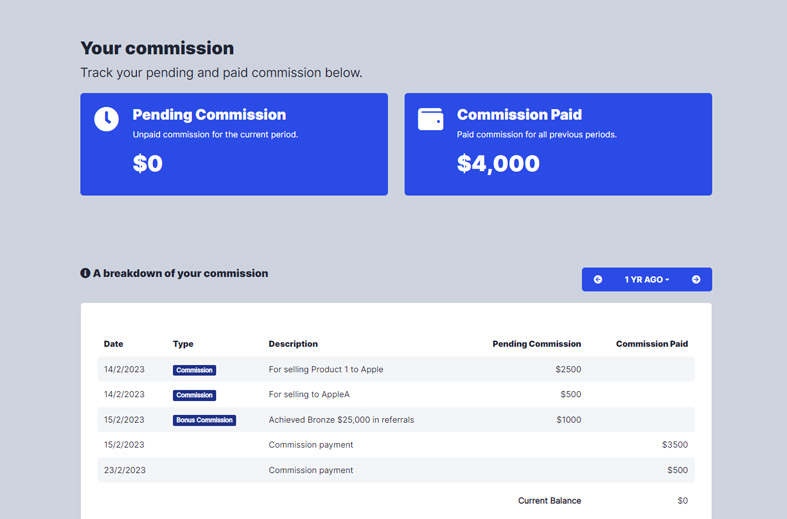
Task: Click the clock icon on Pending Commission card
Action: point(106,119)
